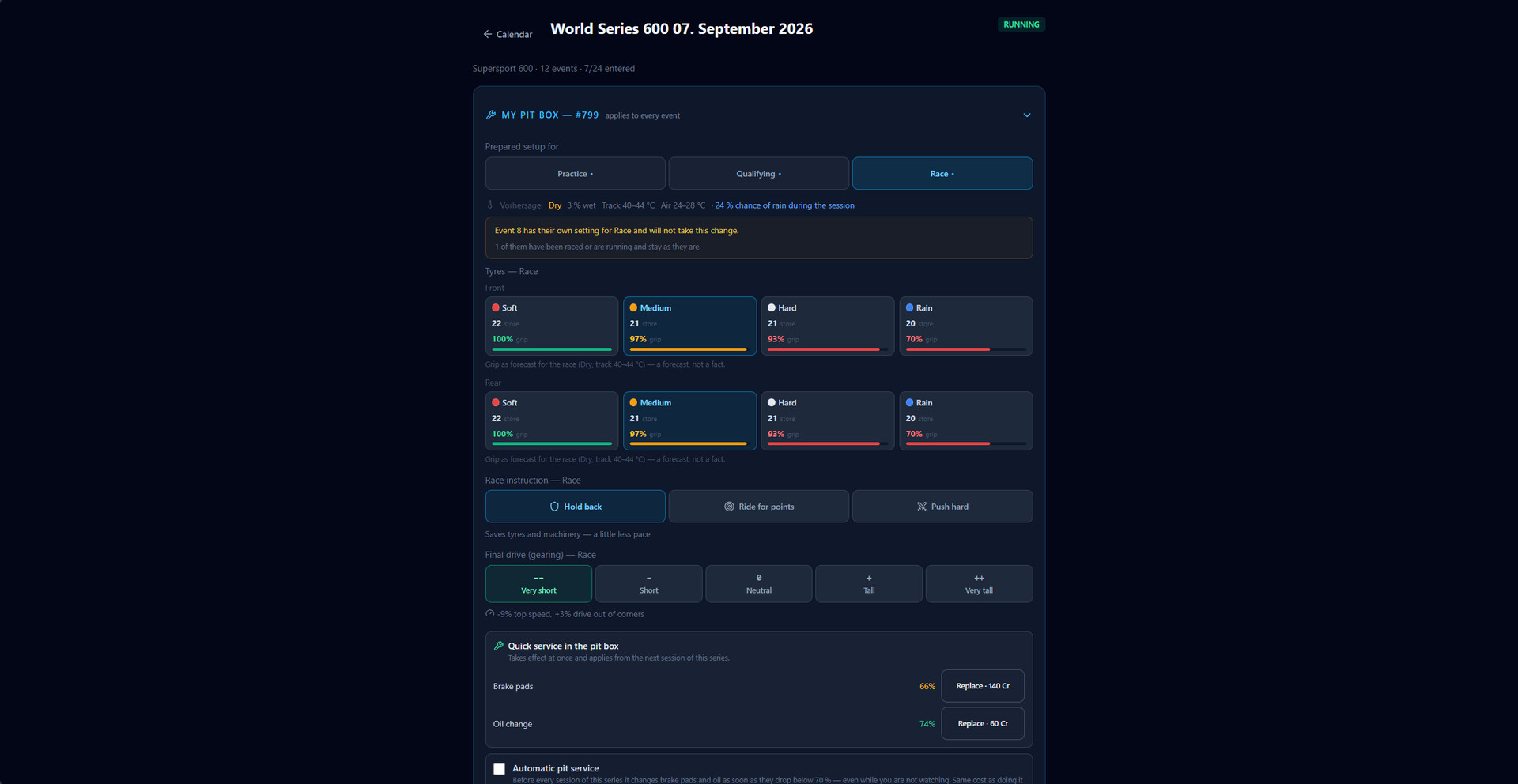The image size is (1518, 784).
Task: Select the Race setup tab
Action: (942, 174)
